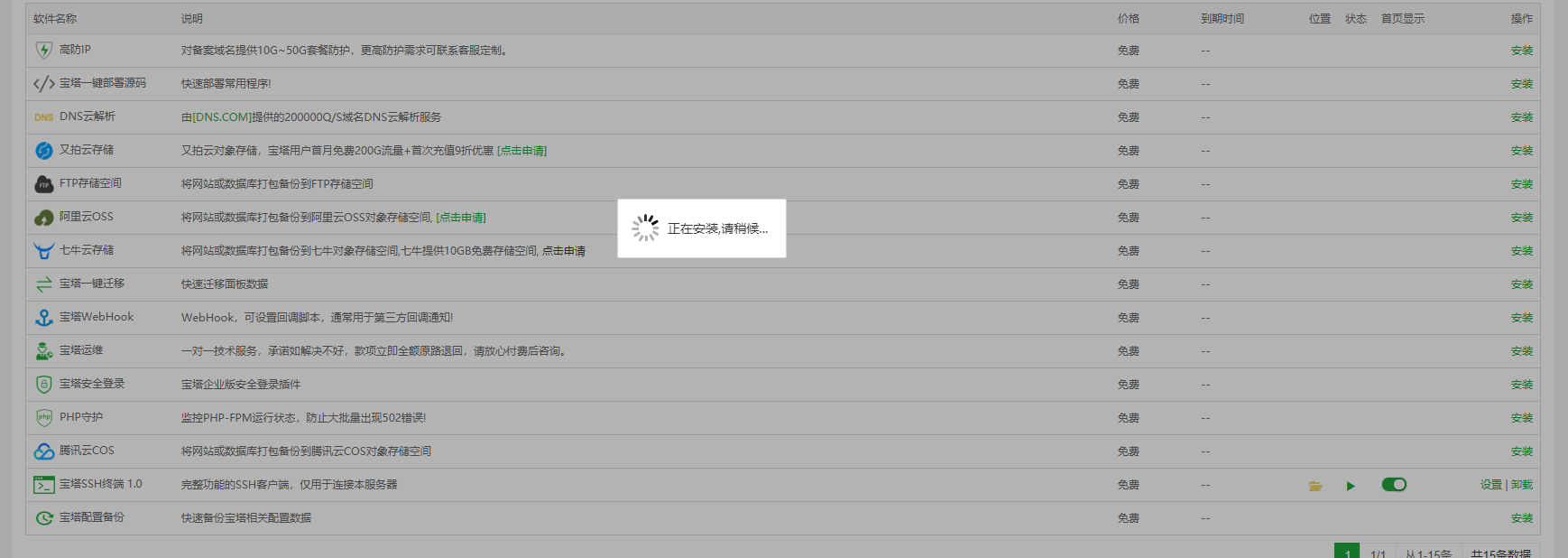Click the 宝塔SSH终端 1.0 name

click(x=101, y=484)
